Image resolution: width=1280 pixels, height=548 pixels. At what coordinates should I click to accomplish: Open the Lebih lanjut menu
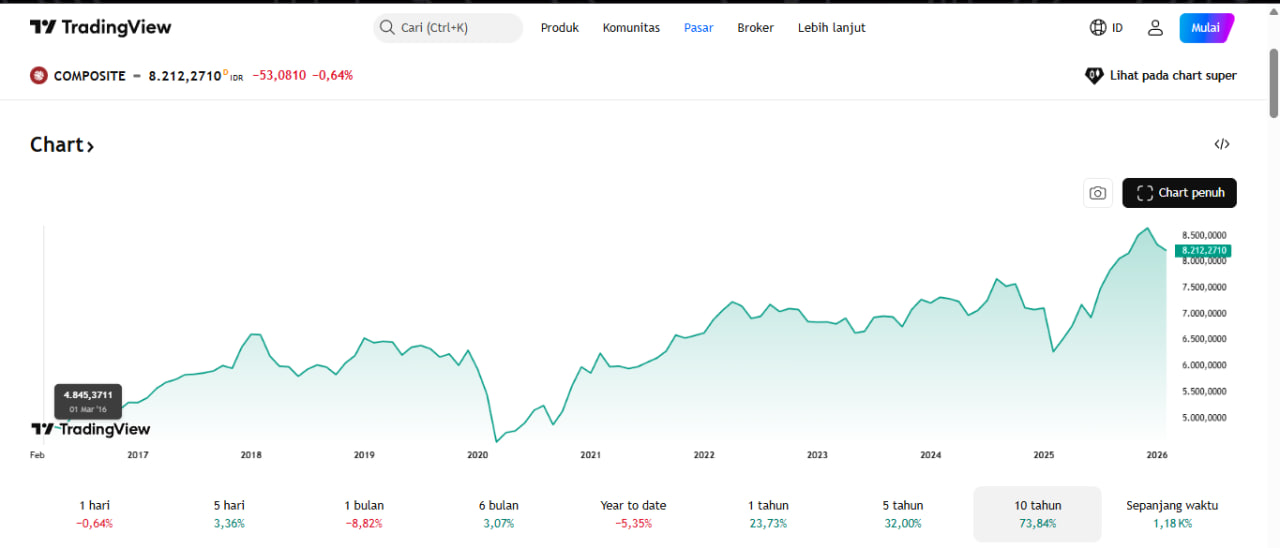(831, 28)
